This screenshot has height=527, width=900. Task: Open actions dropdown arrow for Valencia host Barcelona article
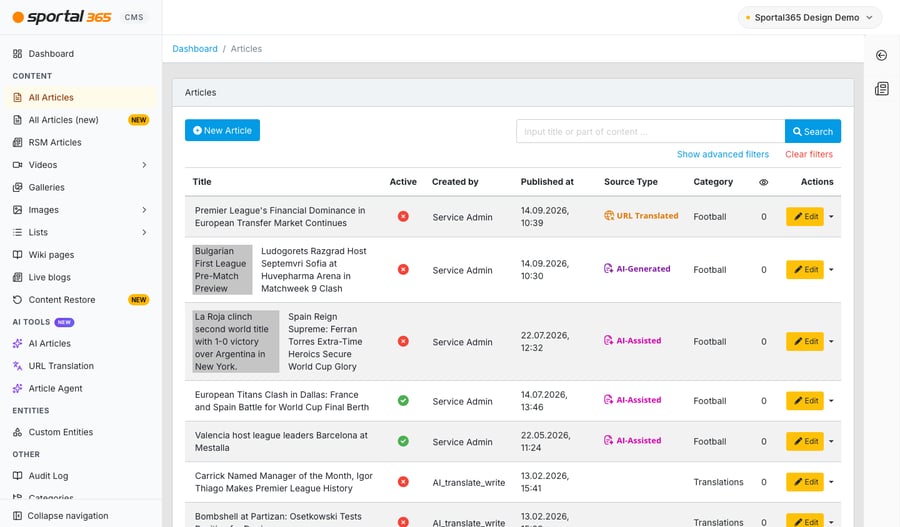click(x=831, y=441)
